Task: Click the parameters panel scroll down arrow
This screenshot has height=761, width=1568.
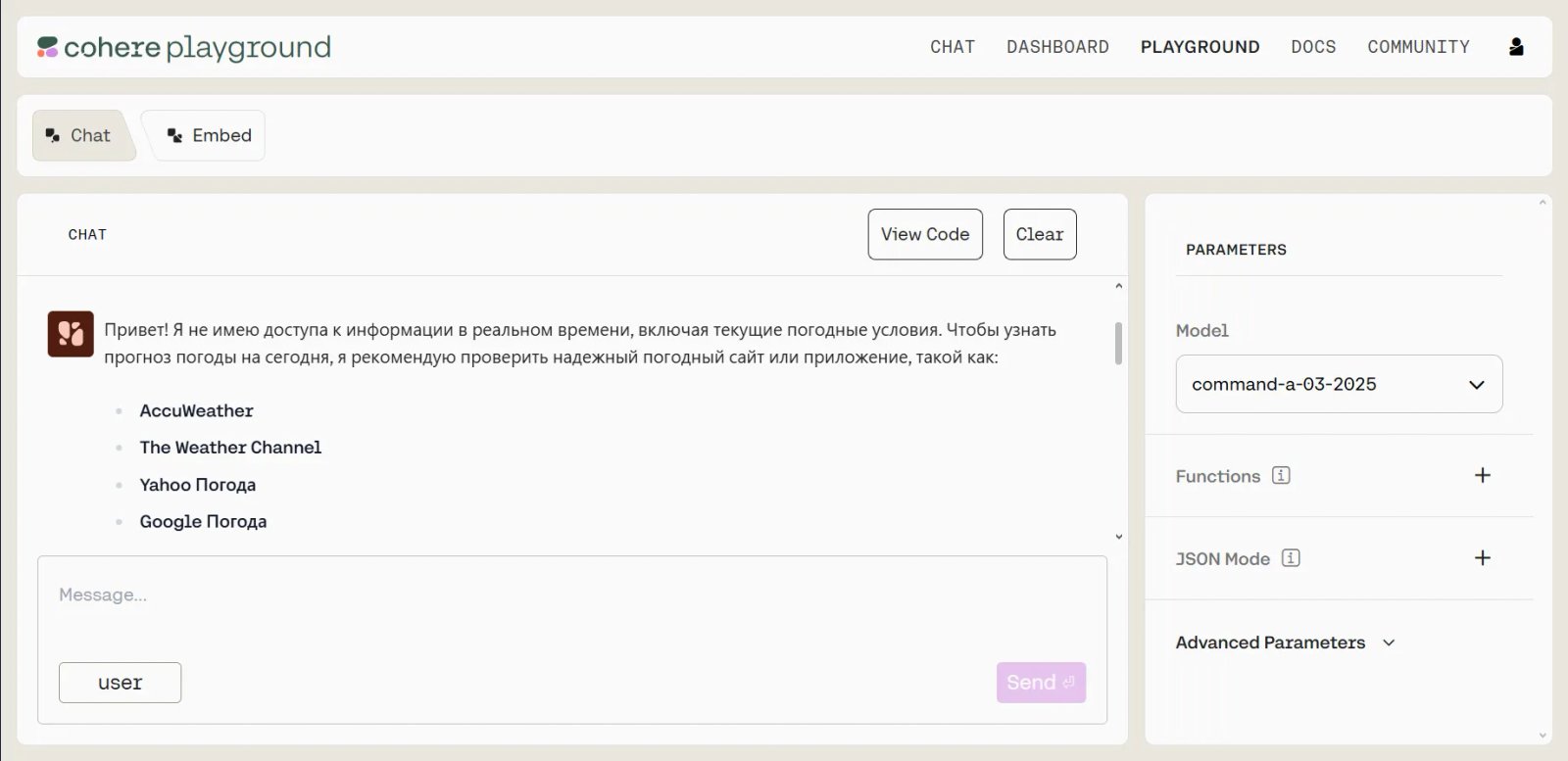Action: click(1543, 736)
